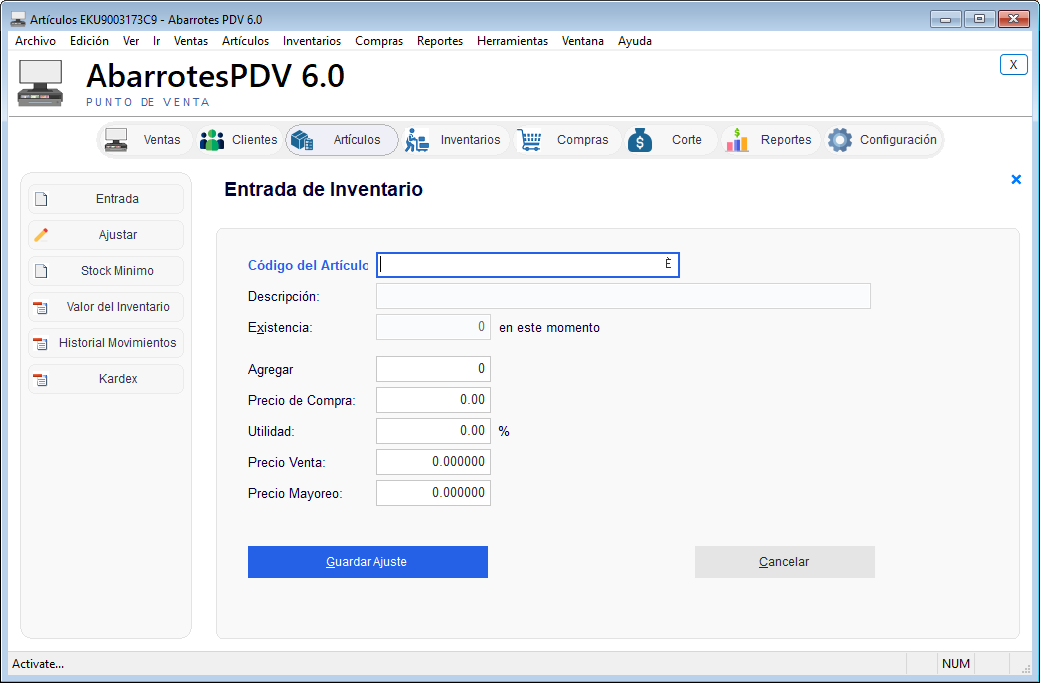Image resolution: width=1040 pixels, height=683 pixels.
Task: Open the Ayuda menu
Action: [x=635, y=41]
